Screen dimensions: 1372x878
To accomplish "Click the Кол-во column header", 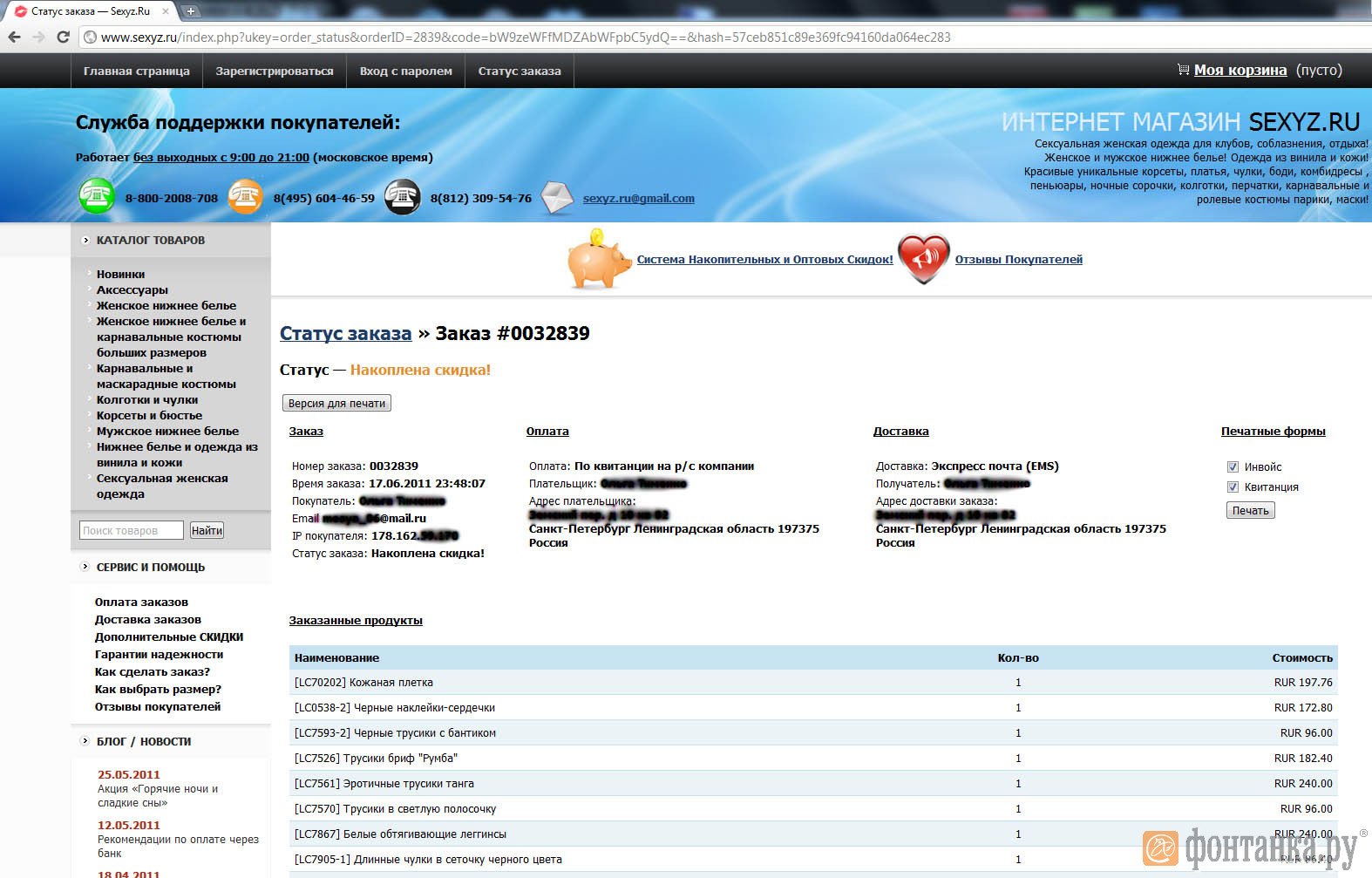I will coord(1018,657).
